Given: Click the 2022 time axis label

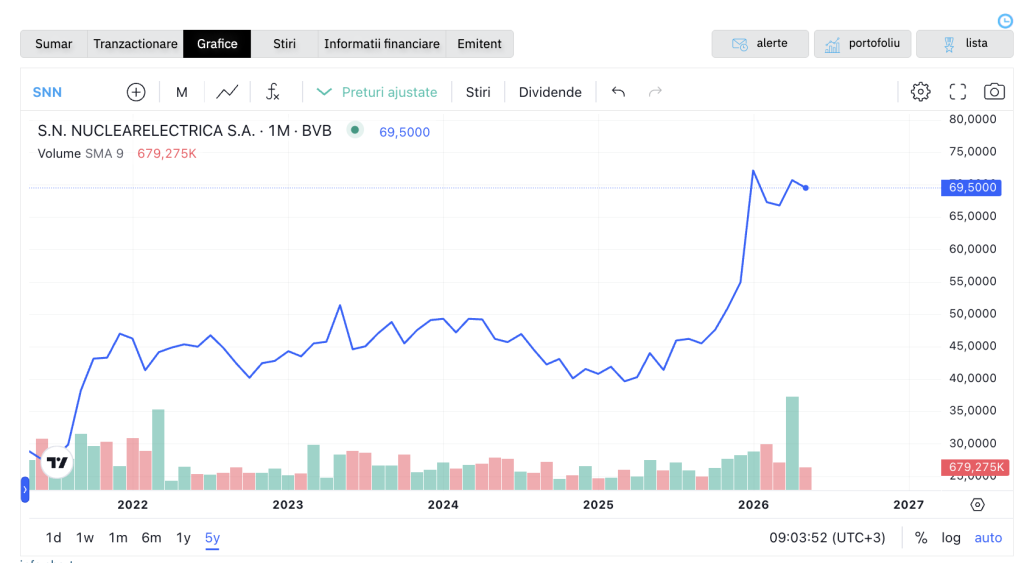Looking at the screenshot, I should pos(133,504).
